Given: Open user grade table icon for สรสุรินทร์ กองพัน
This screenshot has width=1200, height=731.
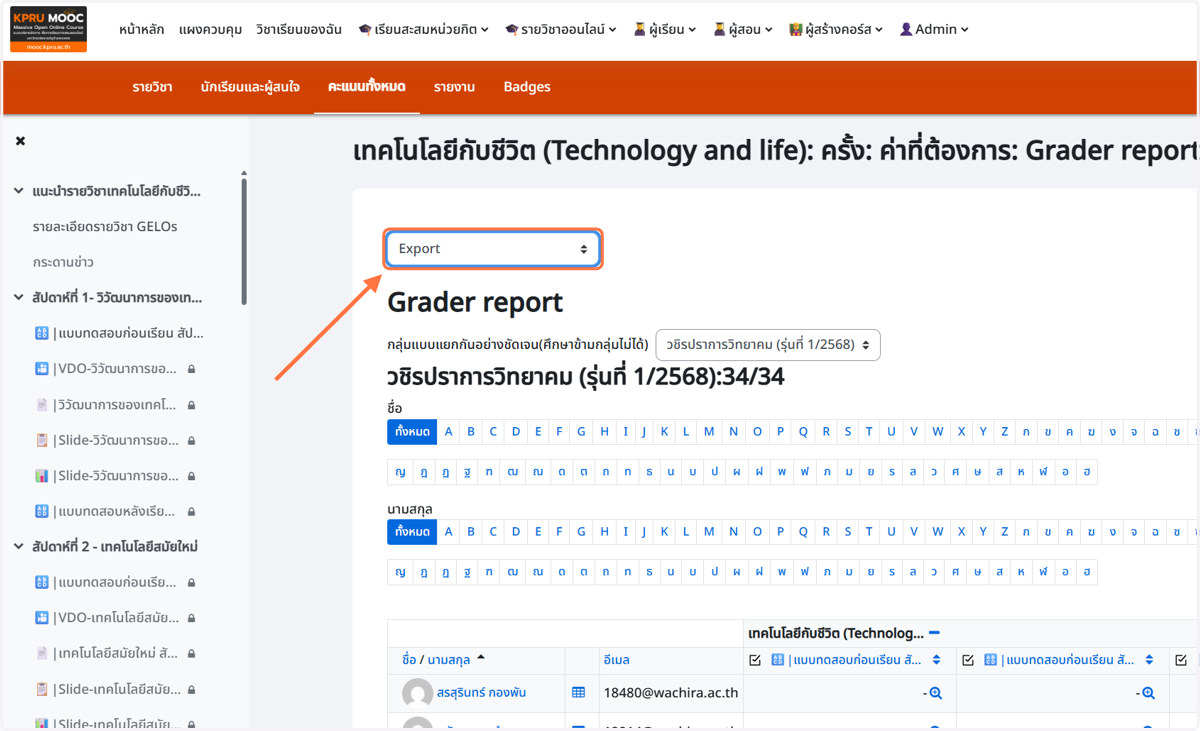Looking at the screenshot, I should [578, 692].
